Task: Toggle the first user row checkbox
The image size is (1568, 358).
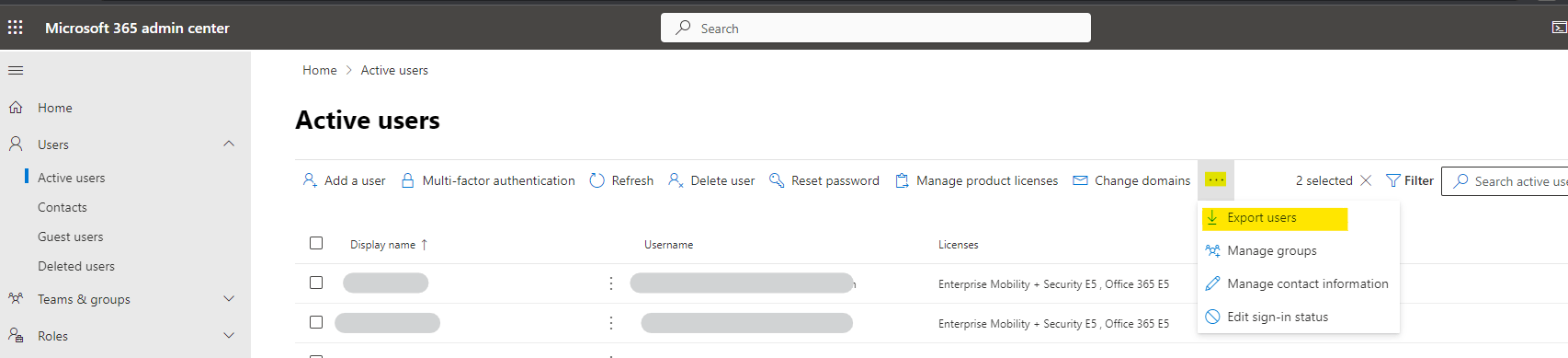Action: click(316, 283)
